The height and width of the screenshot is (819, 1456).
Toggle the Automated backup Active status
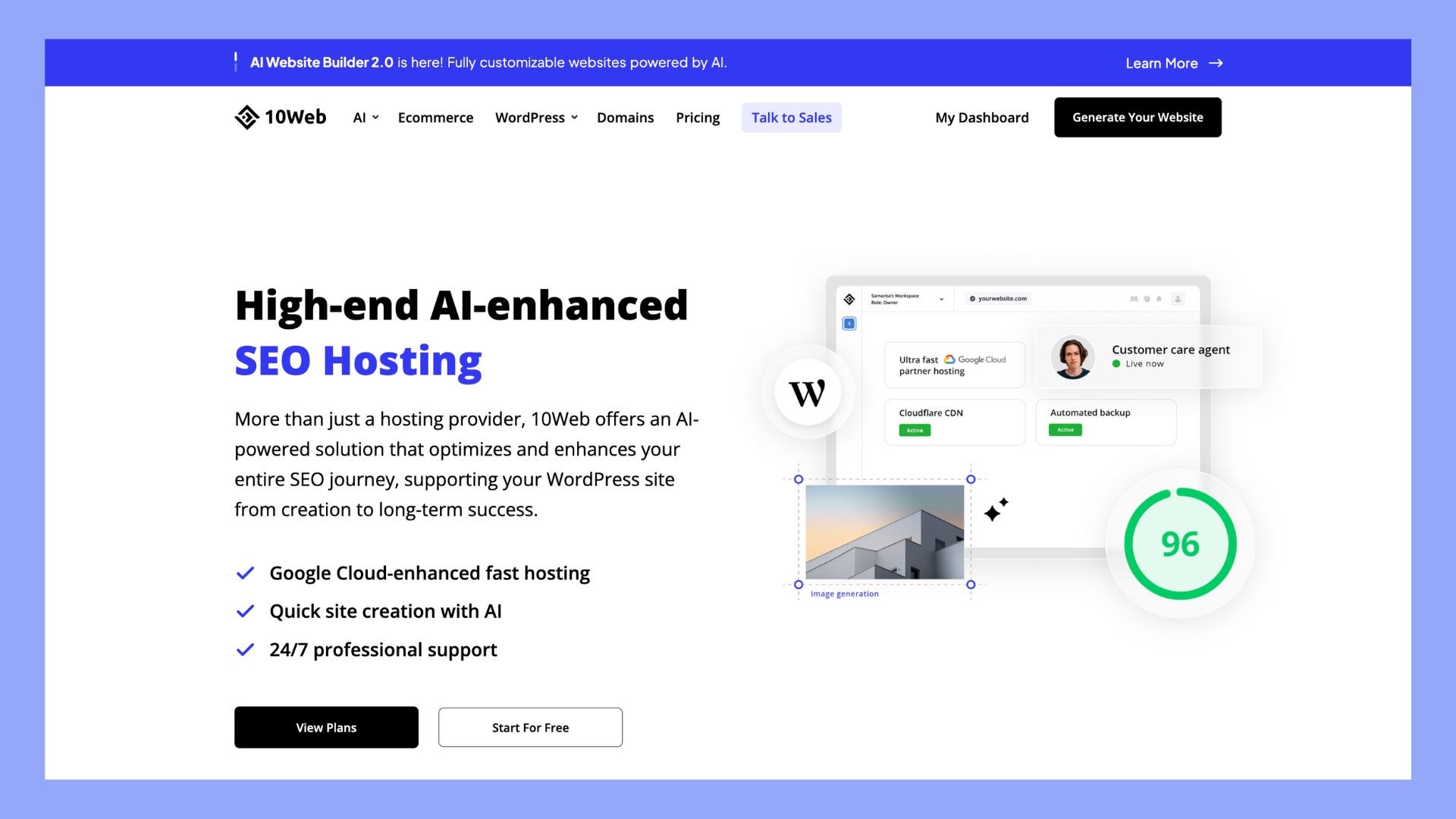1065,430
